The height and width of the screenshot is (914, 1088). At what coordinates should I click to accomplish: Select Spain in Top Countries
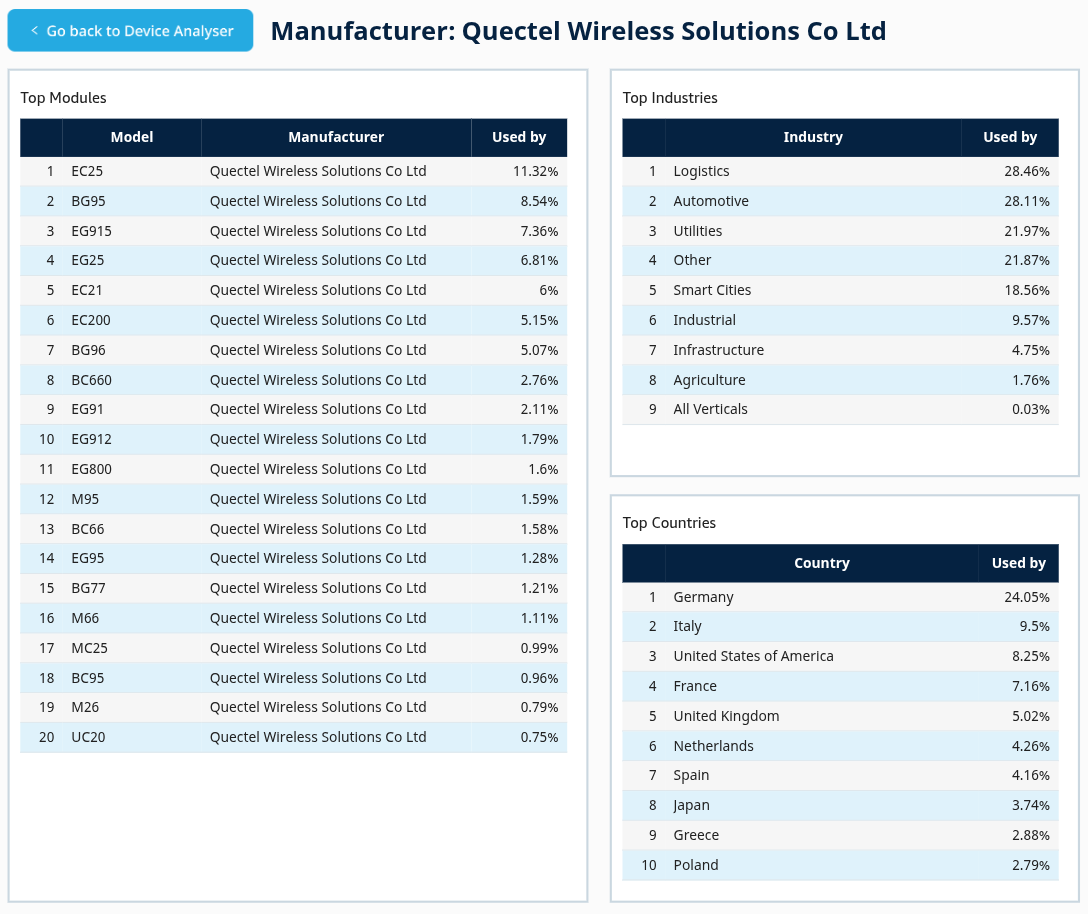pyautogui.click(x=840, y=775)
